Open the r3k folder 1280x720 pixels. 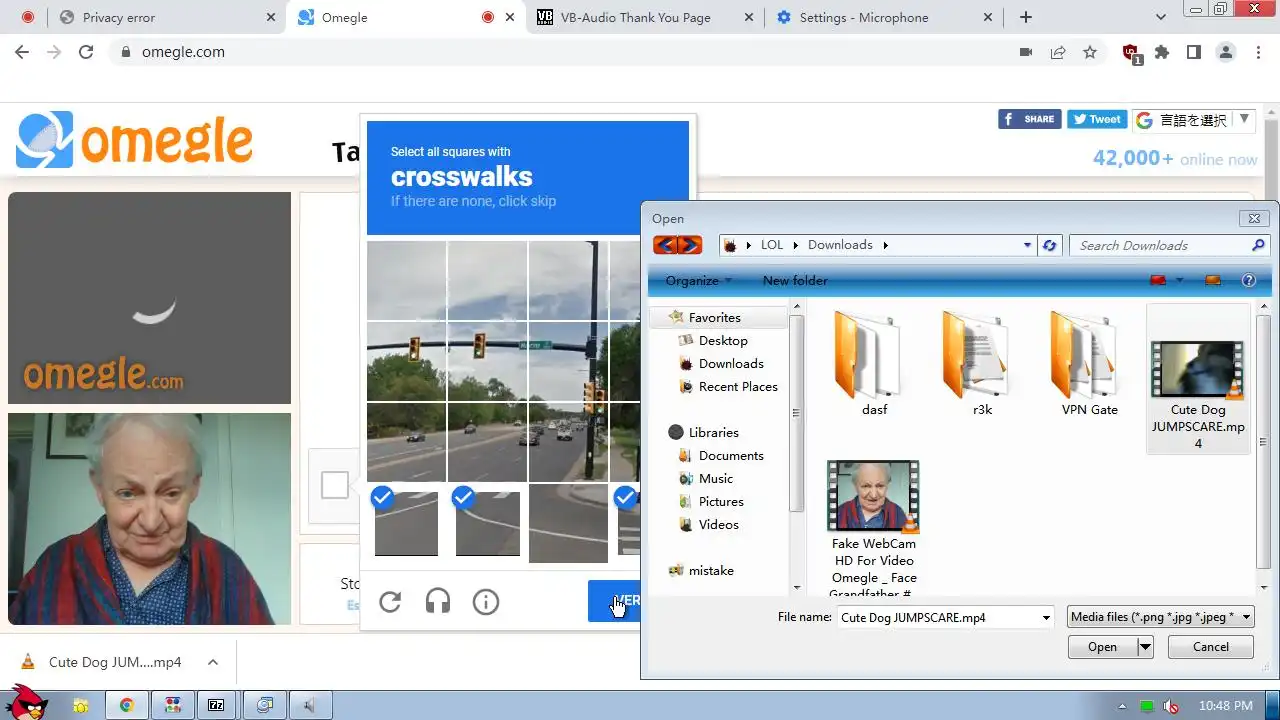click(x=982, y=364)
